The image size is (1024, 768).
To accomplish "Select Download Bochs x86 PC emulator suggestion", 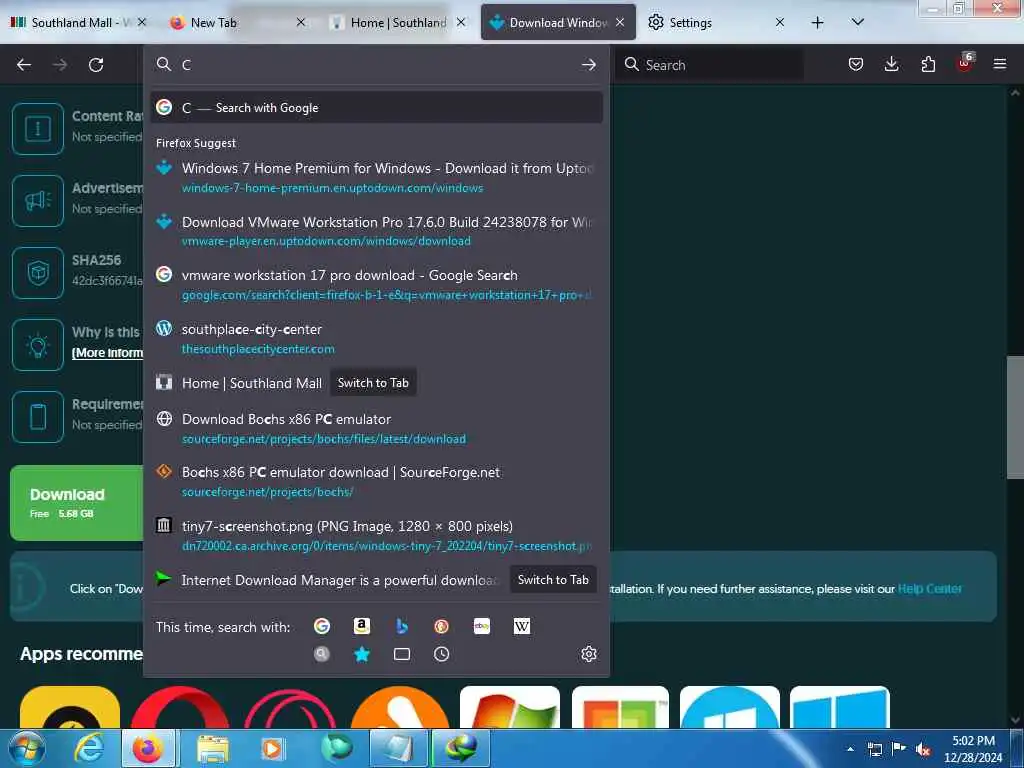I will (x=377, y=428).
